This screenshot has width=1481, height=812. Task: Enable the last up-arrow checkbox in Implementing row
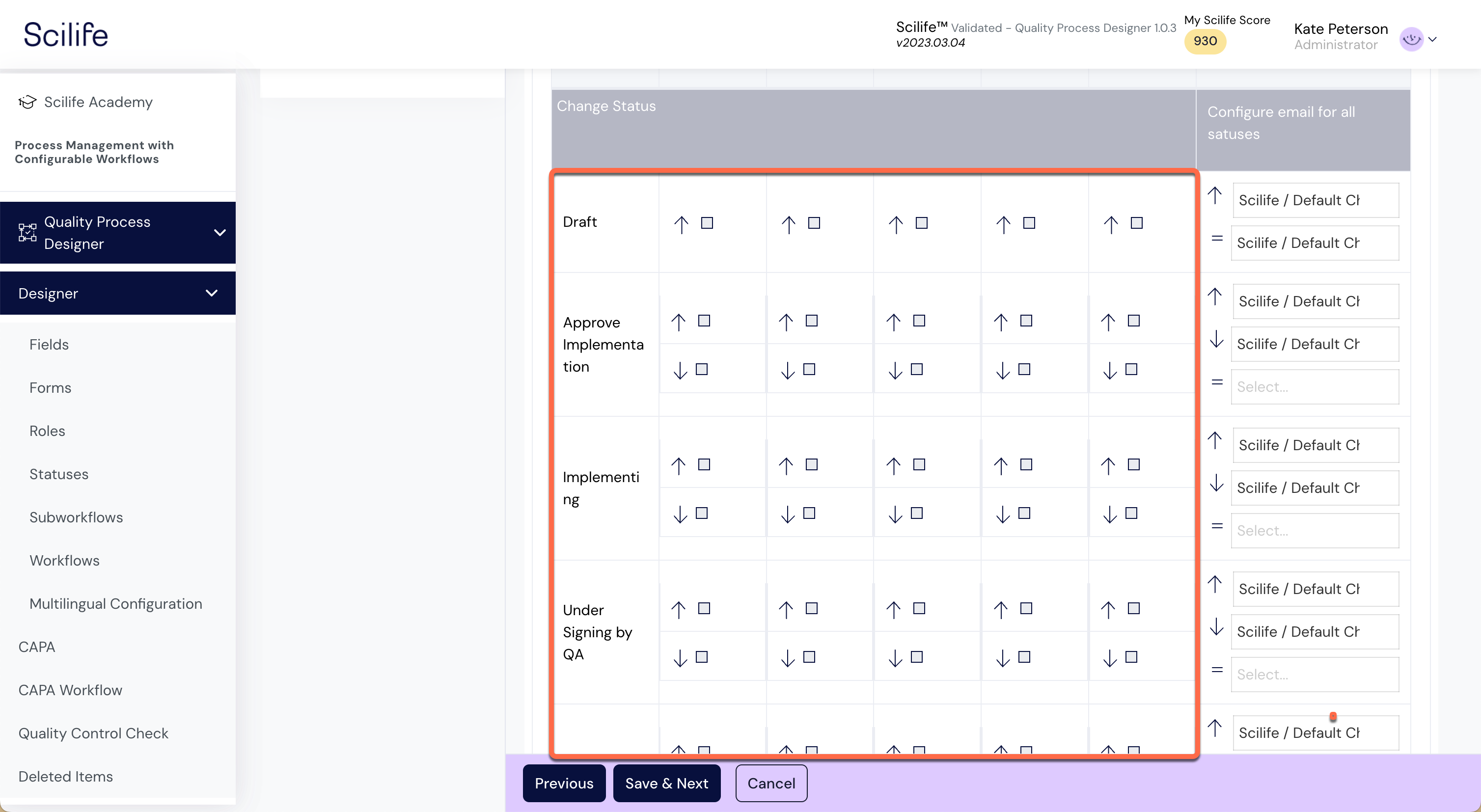(x=1134, y=465)
